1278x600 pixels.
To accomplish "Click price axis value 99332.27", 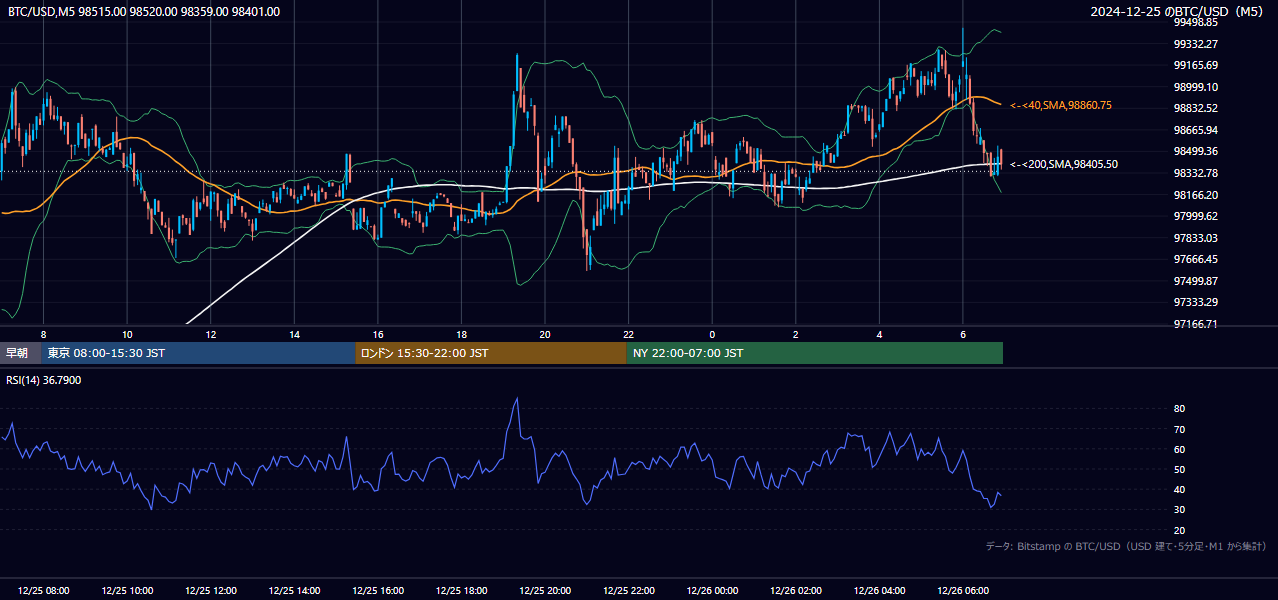I will coord(1195,44).
